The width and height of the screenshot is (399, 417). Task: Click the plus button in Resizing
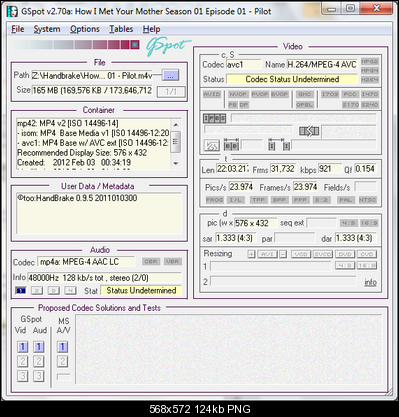(x=251, y=254)
